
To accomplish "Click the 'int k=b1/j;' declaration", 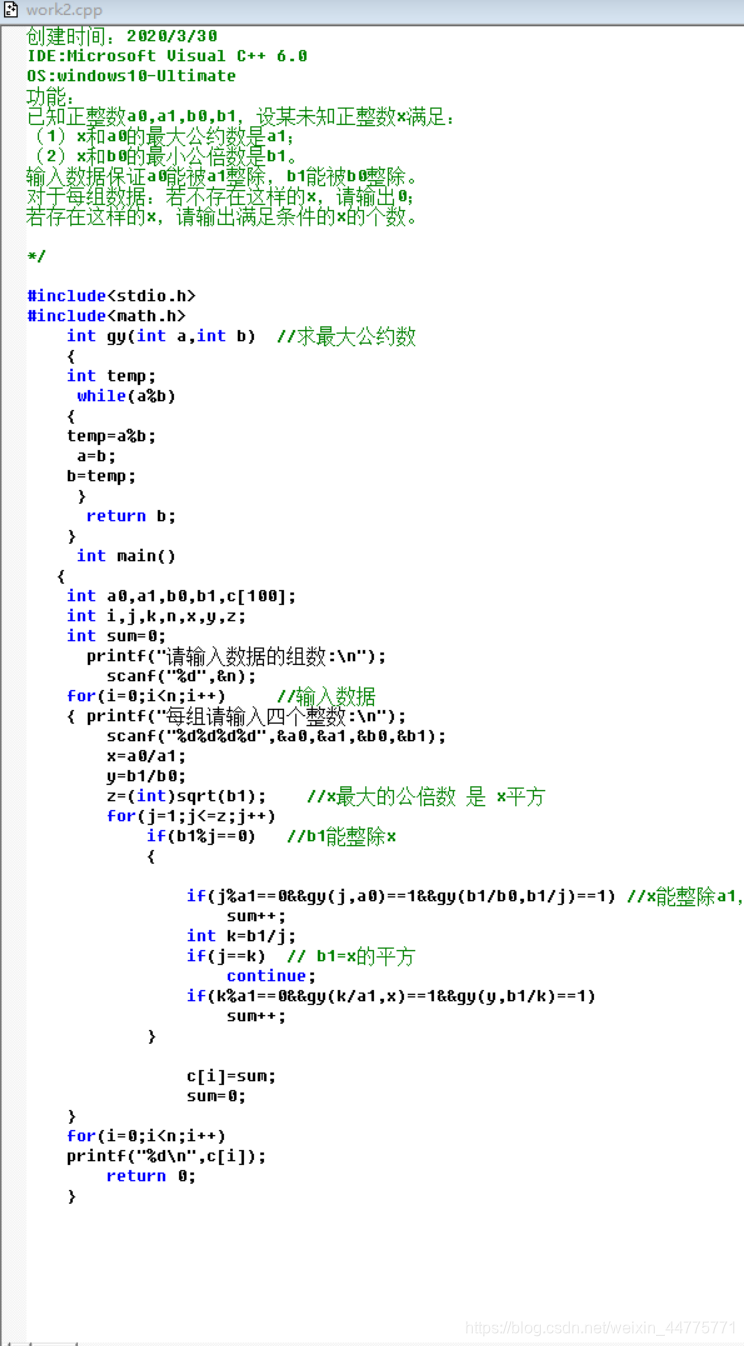I will (x=241, y=936).
